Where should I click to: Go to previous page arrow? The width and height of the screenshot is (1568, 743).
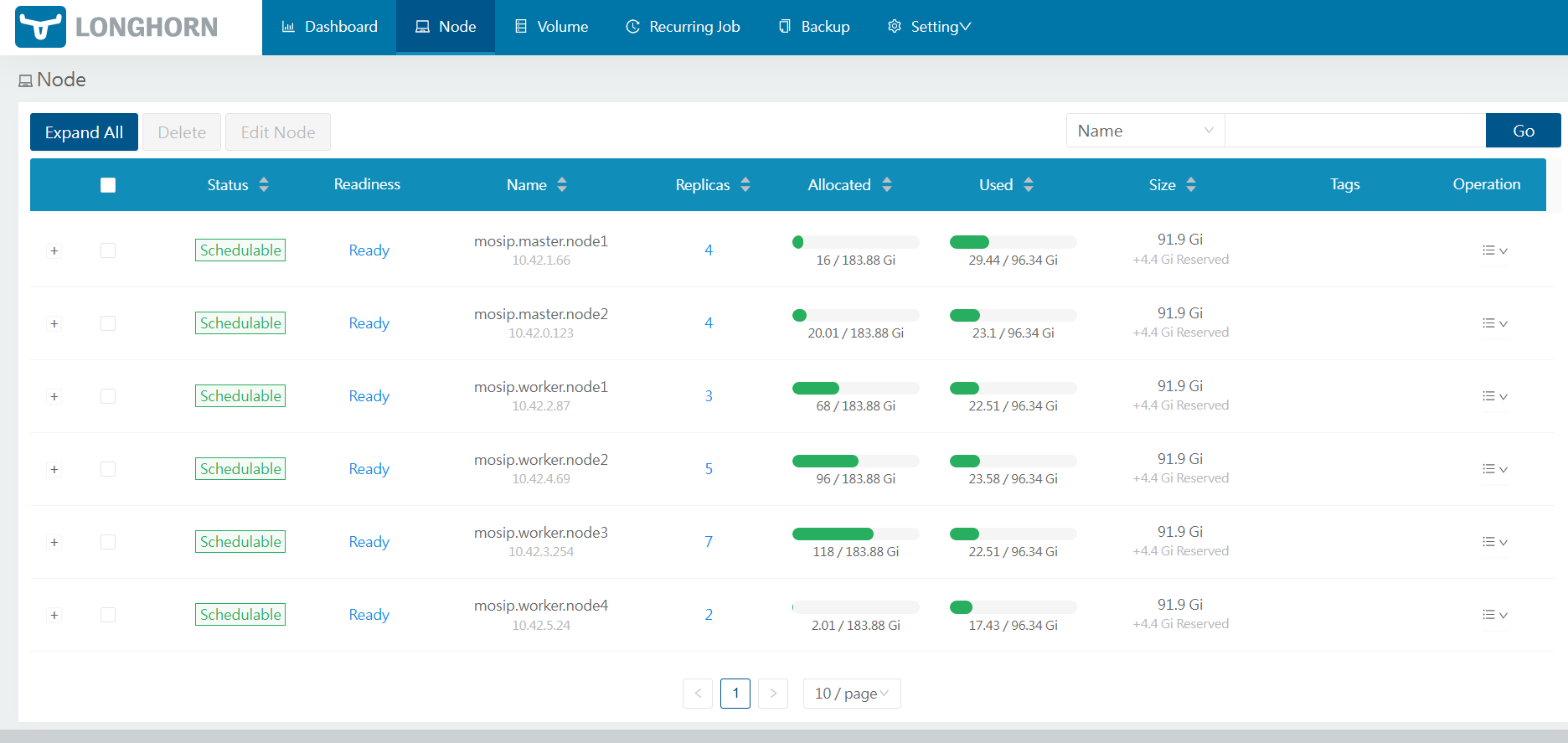698,694
